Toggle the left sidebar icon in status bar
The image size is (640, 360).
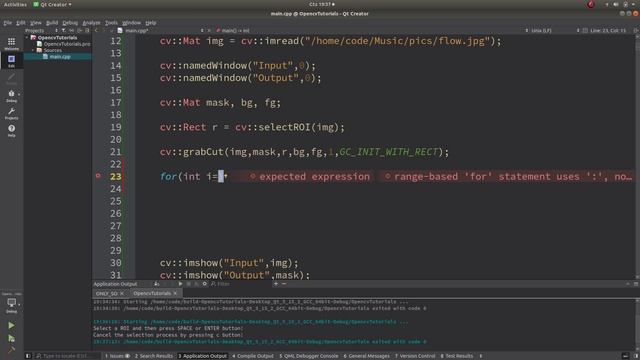click(x=28, y=356)
